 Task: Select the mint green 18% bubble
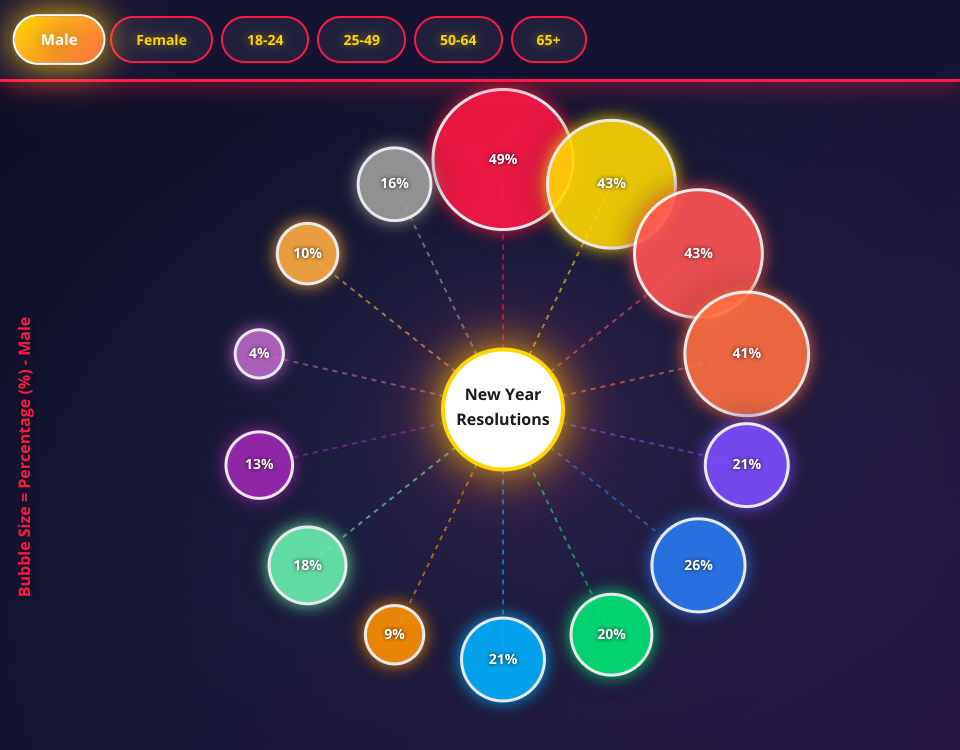tap(307, 565)
